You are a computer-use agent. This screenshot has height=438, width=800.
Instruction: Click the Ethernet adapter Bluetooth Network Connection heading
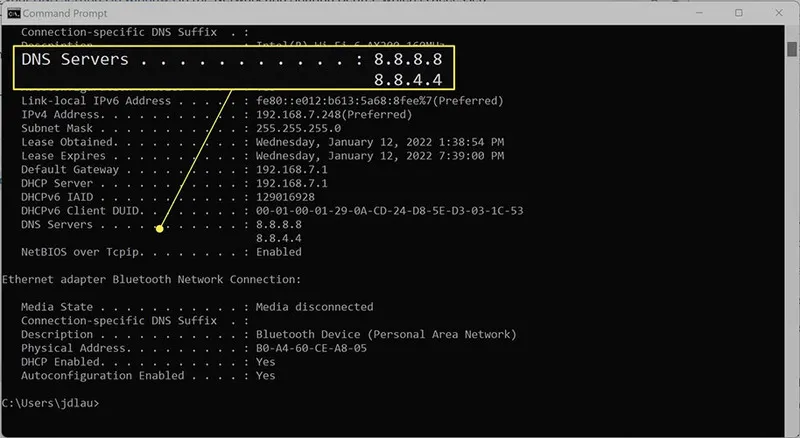[x=151, y=279]
